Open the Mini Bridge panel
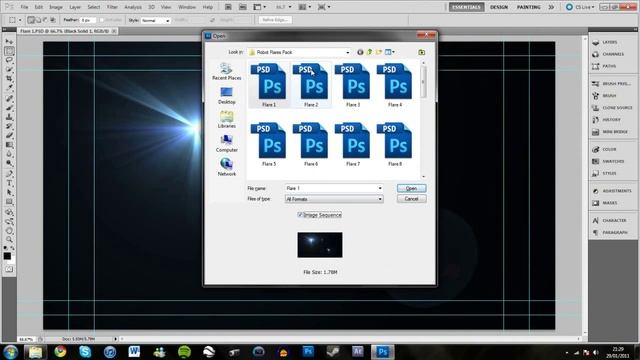This screenshot has height=360, width=640. (x=615, y=132)
